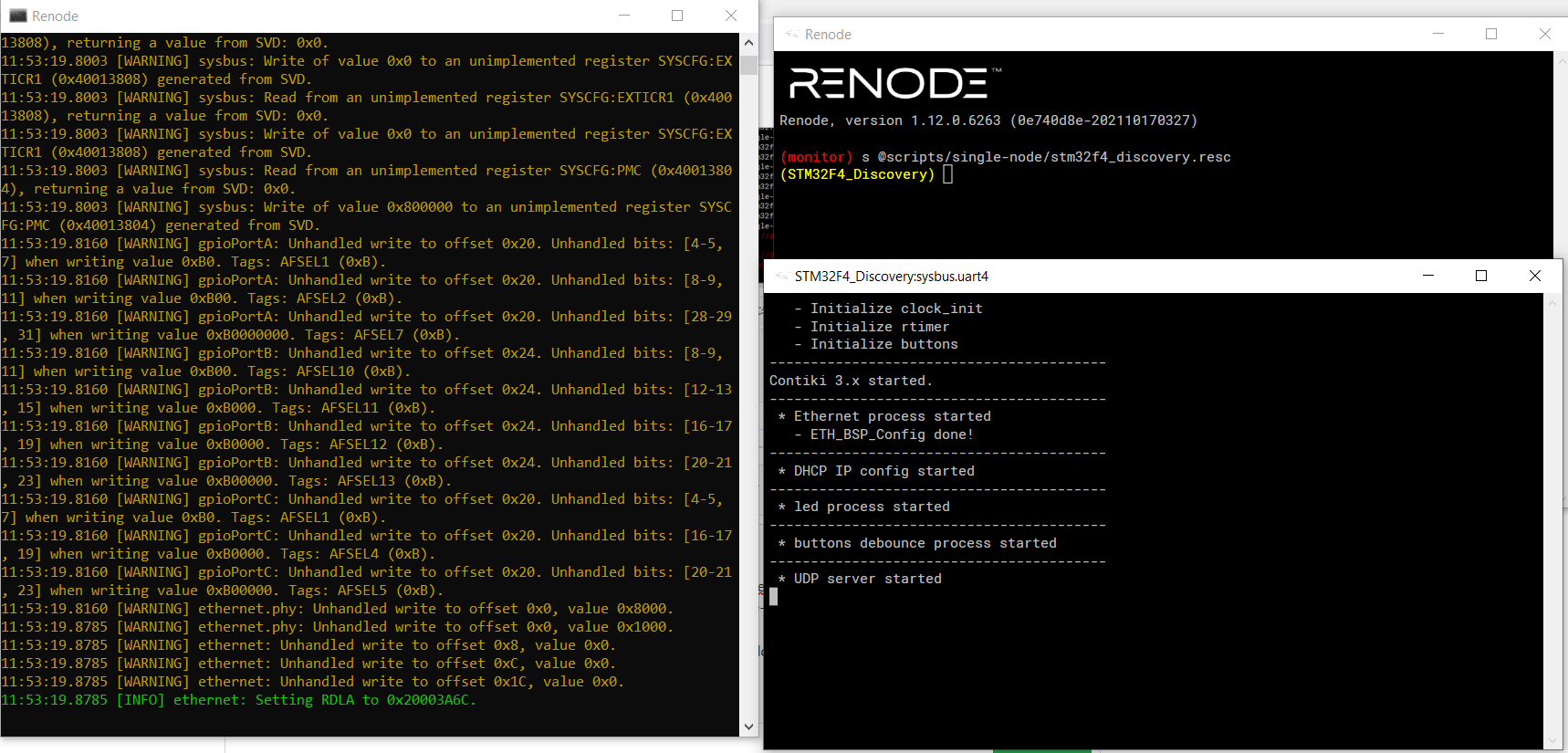Click the uart4 window scrollbar down arrow
This screenshot has width=1568, height=753.
pos(1552,741)
